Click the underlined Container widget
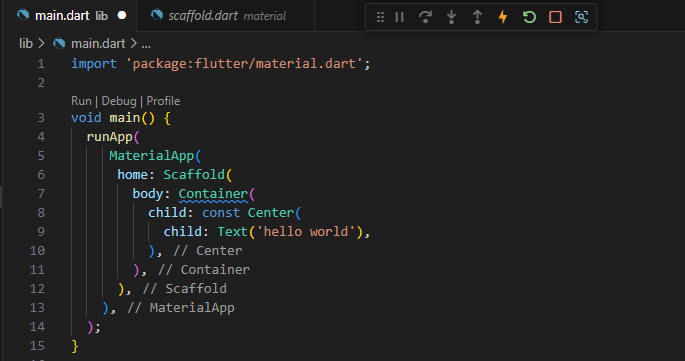 (213, 194)
